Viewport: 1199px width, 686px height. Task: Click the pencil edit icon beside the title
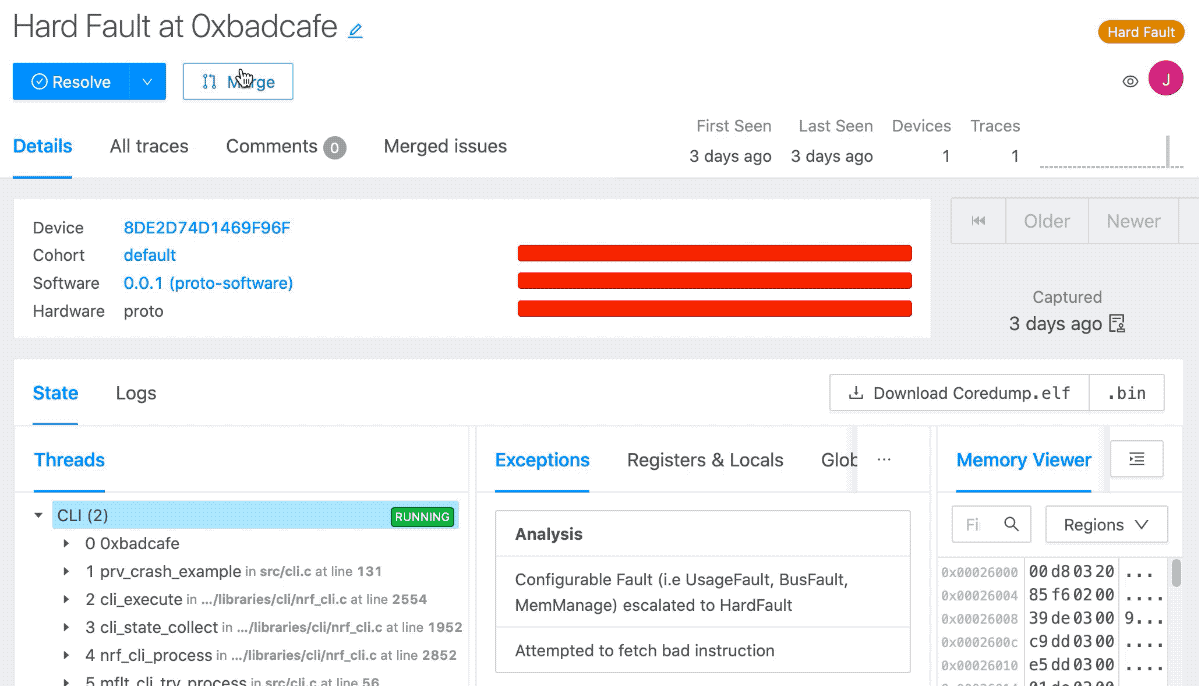click(355, 31)
